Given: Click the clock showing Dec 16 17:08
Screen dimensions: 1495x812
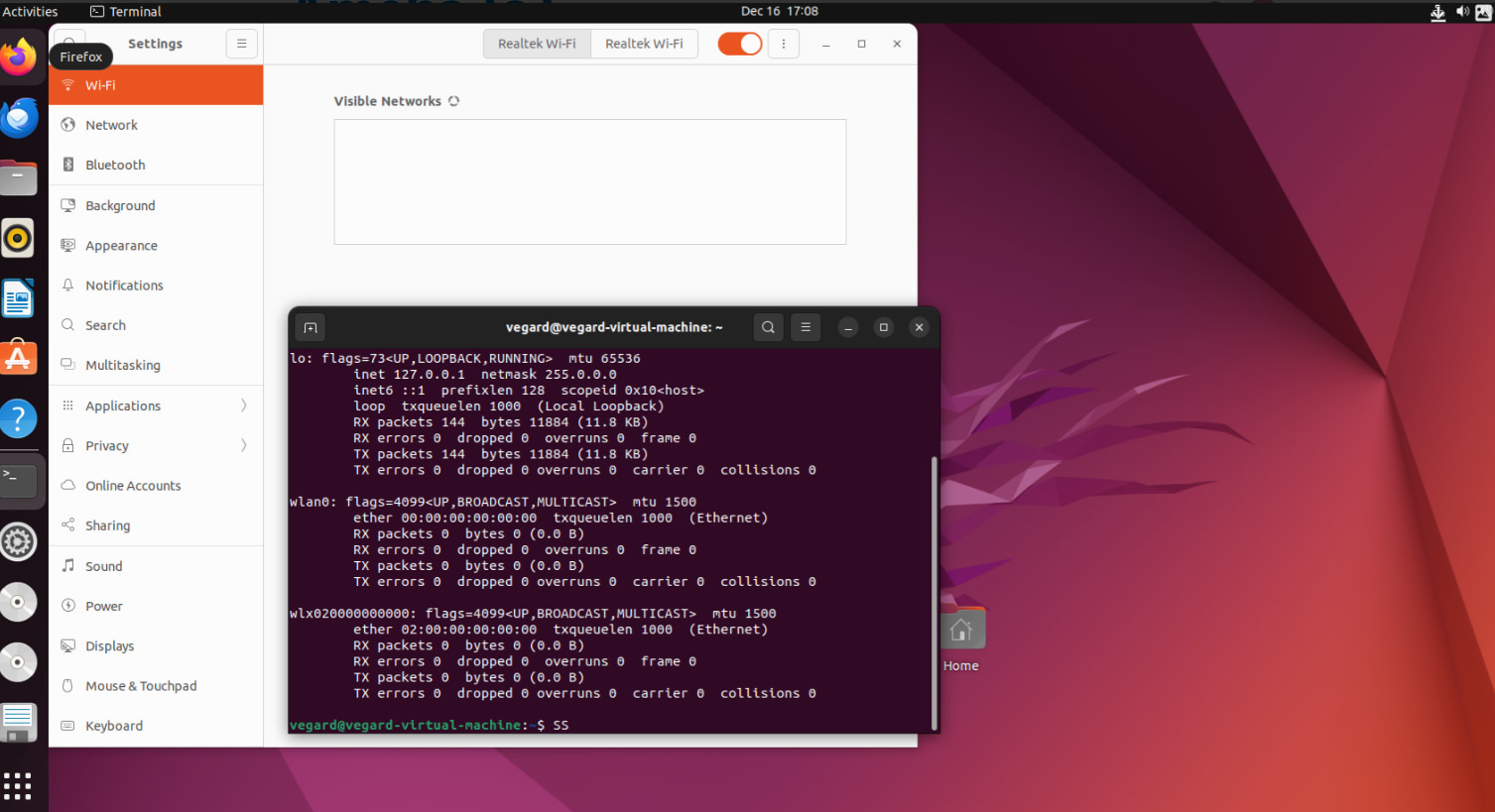Looking at the screenshot, I should (x=779, y=12).
